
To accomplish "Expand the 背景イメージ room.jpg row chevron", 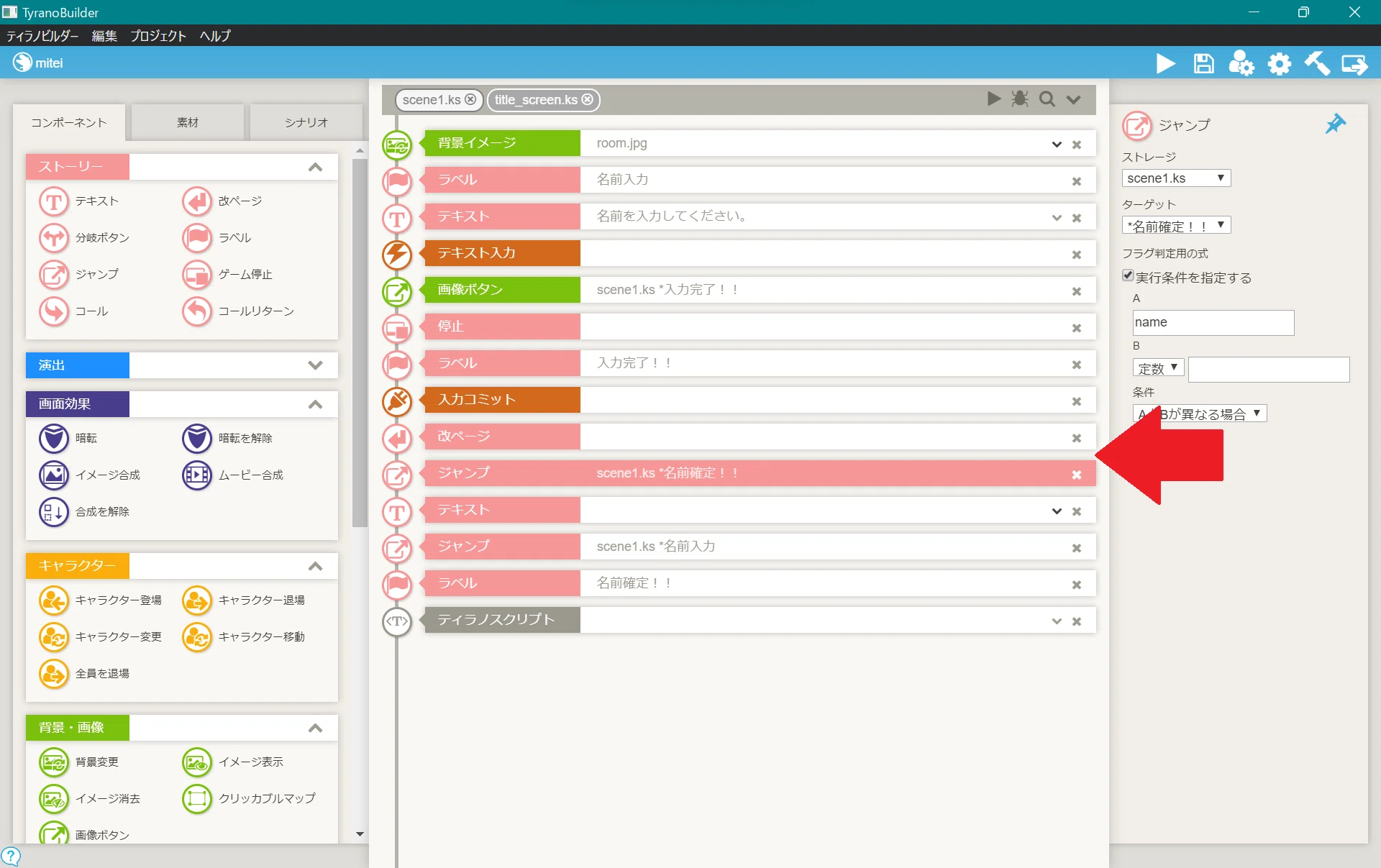I will click(1056, 145).
